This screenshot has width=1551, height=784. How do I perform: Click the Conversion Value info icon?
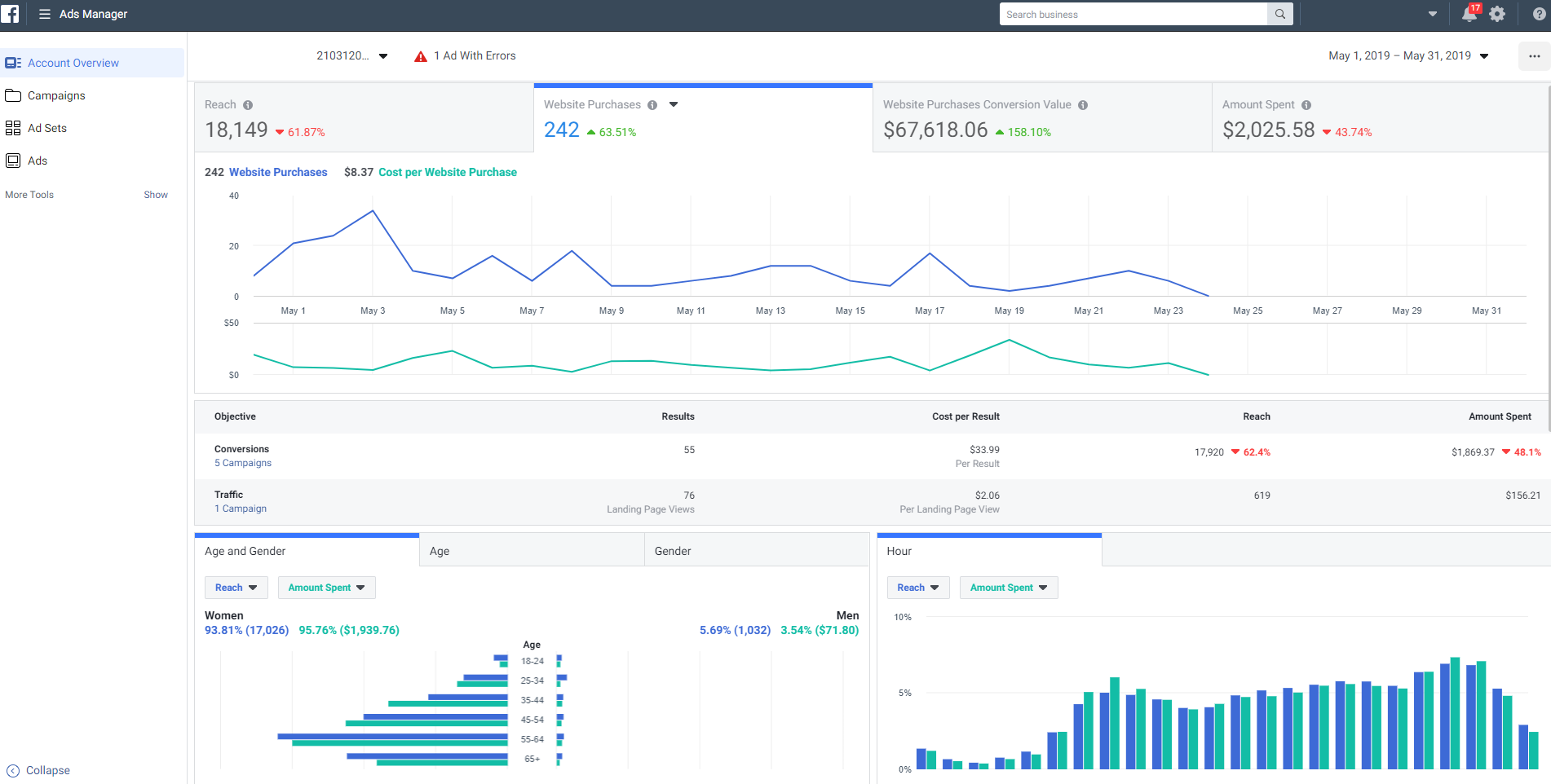tap(1083, 105)
